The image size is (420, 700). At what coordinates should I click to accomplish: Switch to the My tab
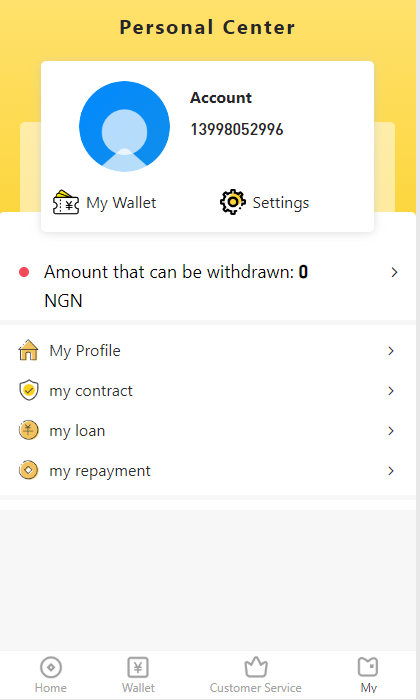tap(368, 675)
